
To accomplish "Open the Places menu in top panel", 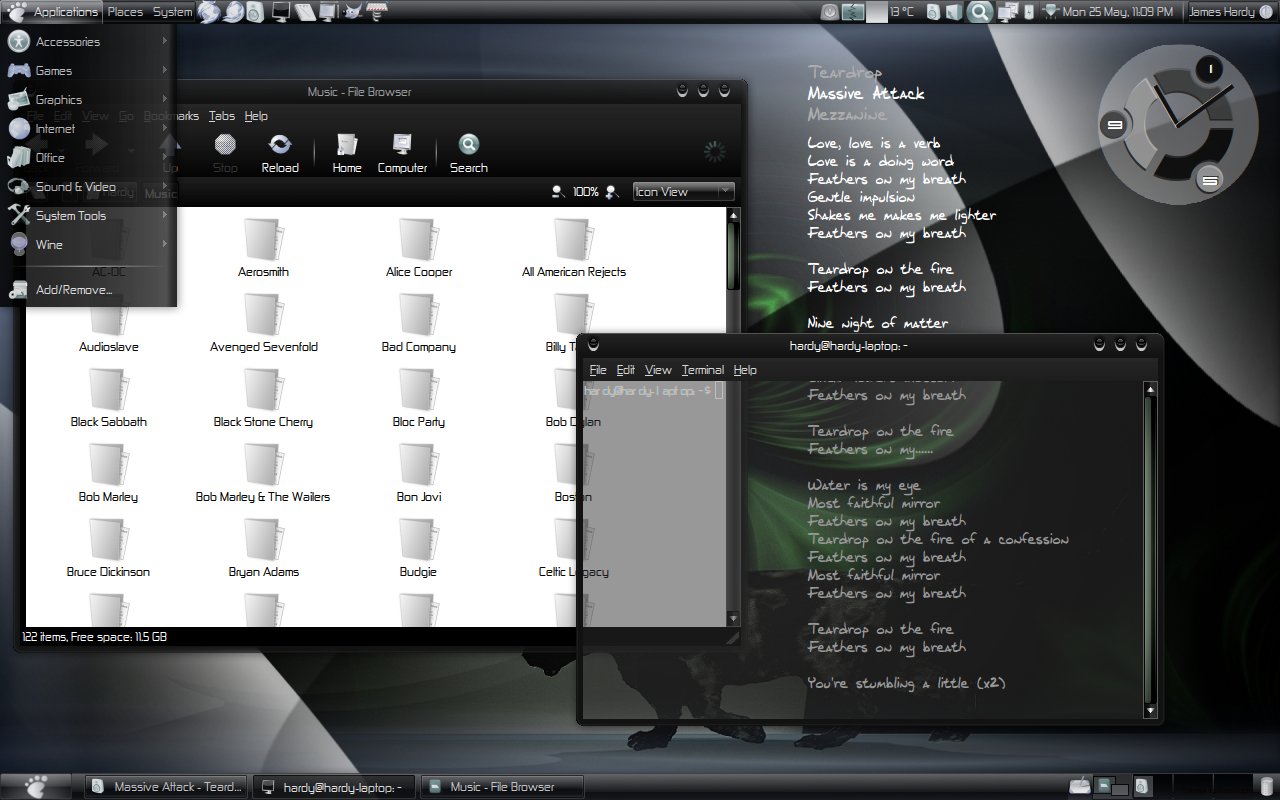I will tap(125, 12).
